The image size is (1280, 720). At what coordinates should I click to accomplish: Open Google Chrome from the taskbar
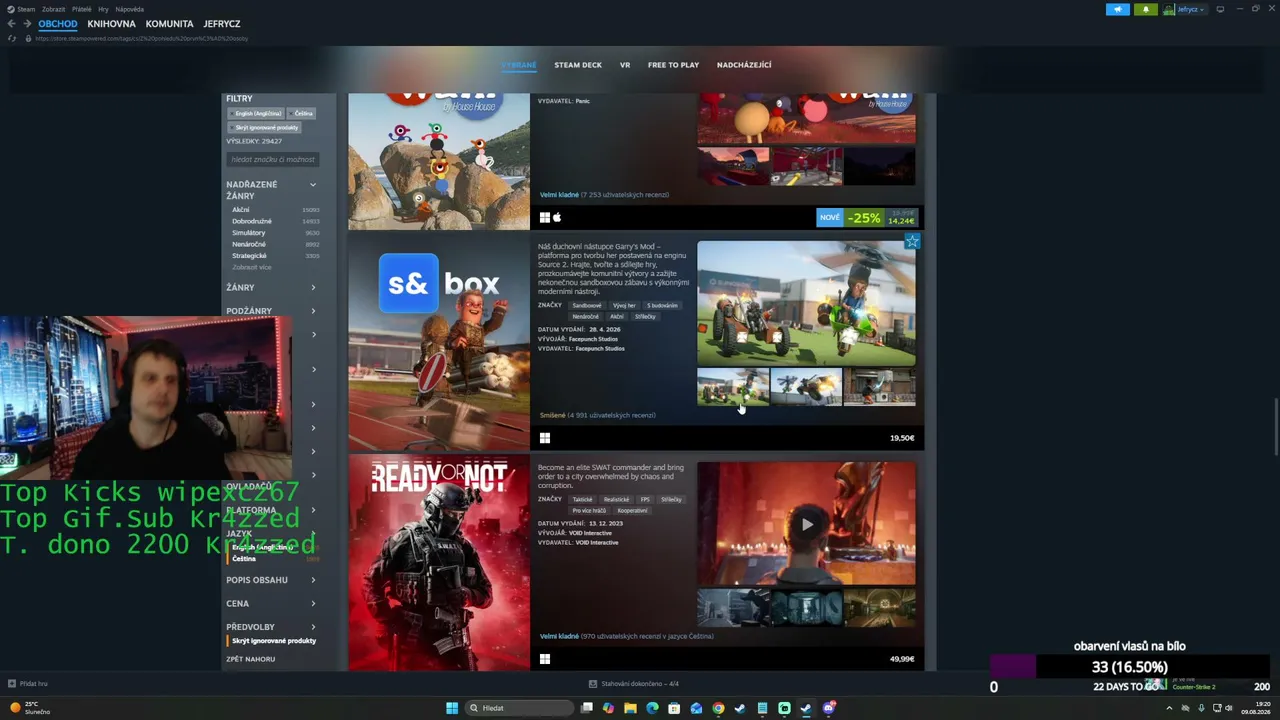pyautogui.click(x=718, y=708)
